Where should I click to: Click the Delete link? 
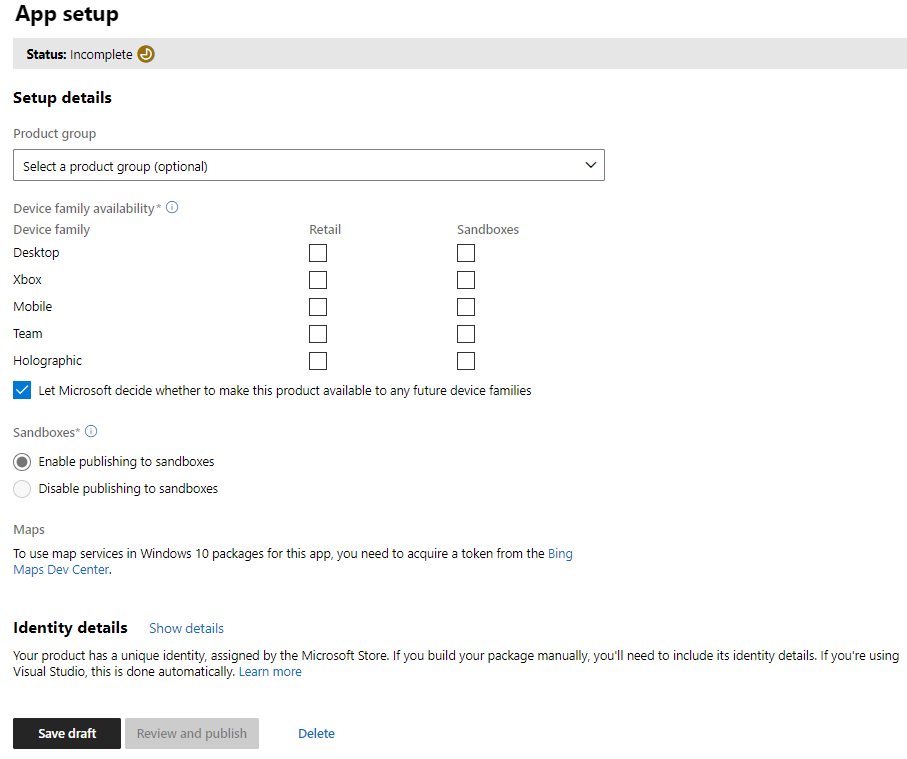coord(316,734)
